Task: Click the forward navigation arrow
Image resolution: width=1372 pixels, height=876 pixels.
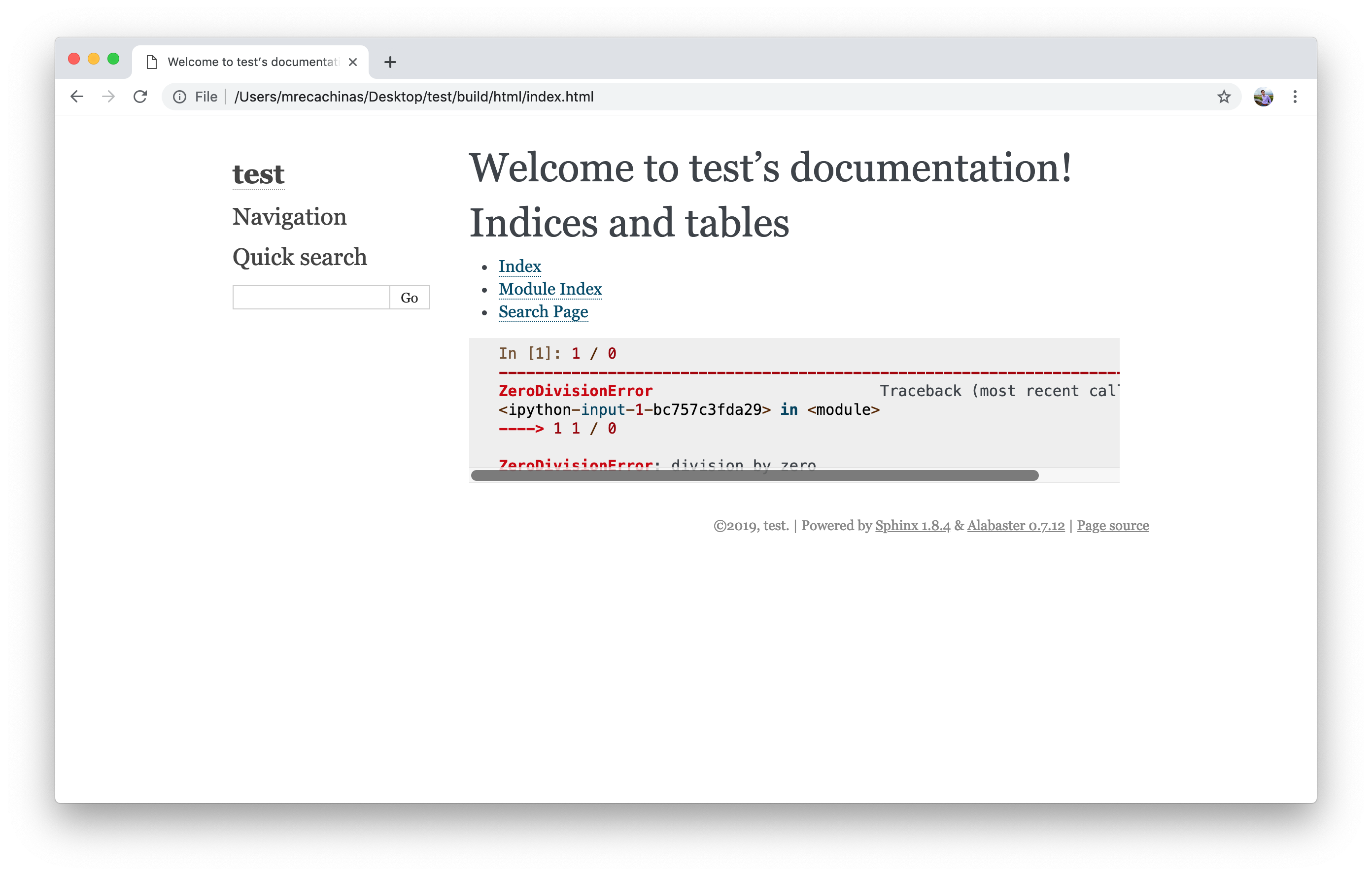Action: [x=108, y=96]
